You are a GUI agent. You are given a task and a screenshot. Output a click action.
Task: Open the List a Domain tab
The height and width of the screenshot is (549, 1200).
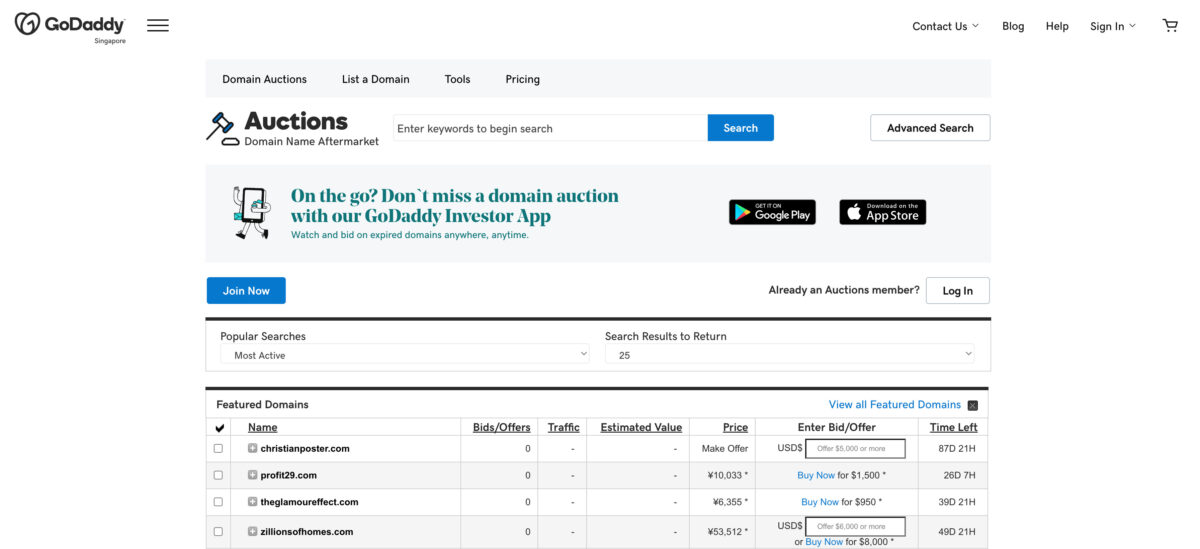(375, 79)
